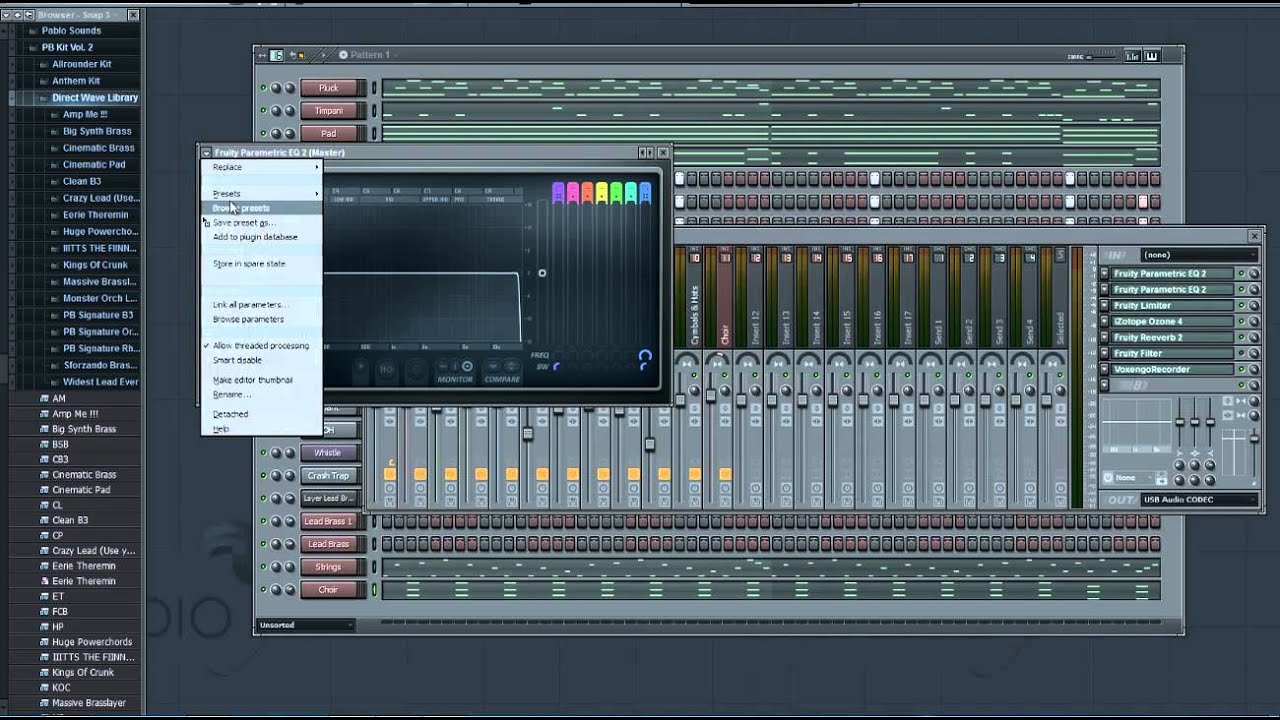Open the mixer input (none) dropdown
The image size is (1280, 720).
coord(1198,255)
